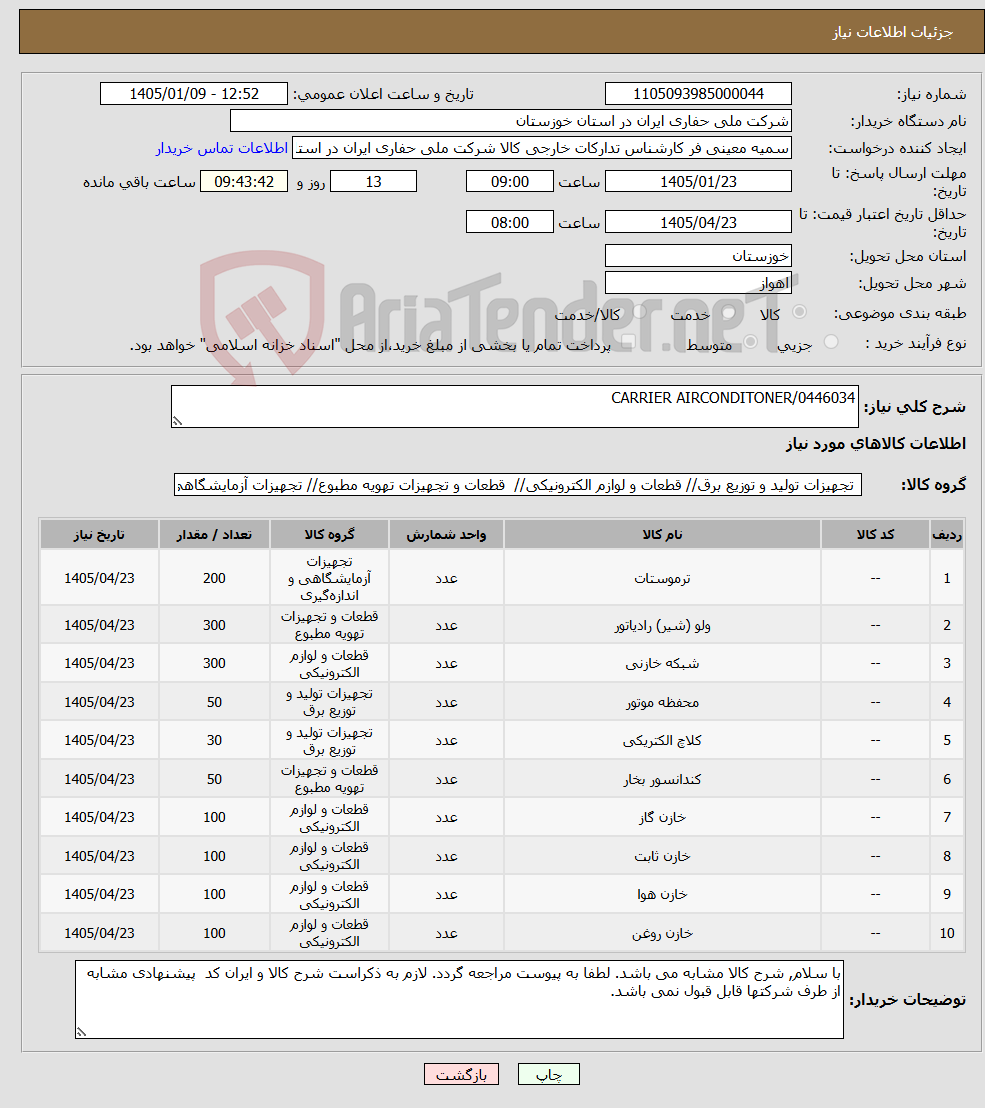Image resolution: width=985 pixels, height=1108 pixels.
Task: Click the resize handle of buyer notes box
Action: pos(82,1032)
